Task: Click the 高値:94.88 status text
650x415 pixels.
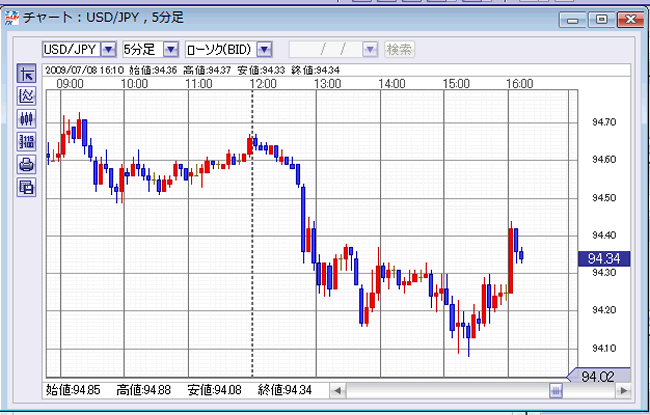Action: 143,390
